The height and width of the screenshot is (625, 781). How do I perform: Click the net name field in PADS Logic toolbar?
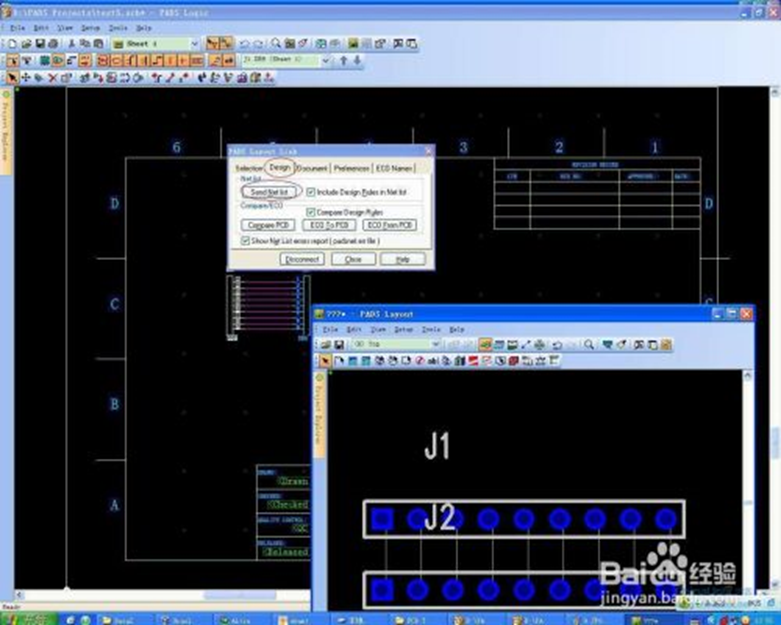point(280,60)
